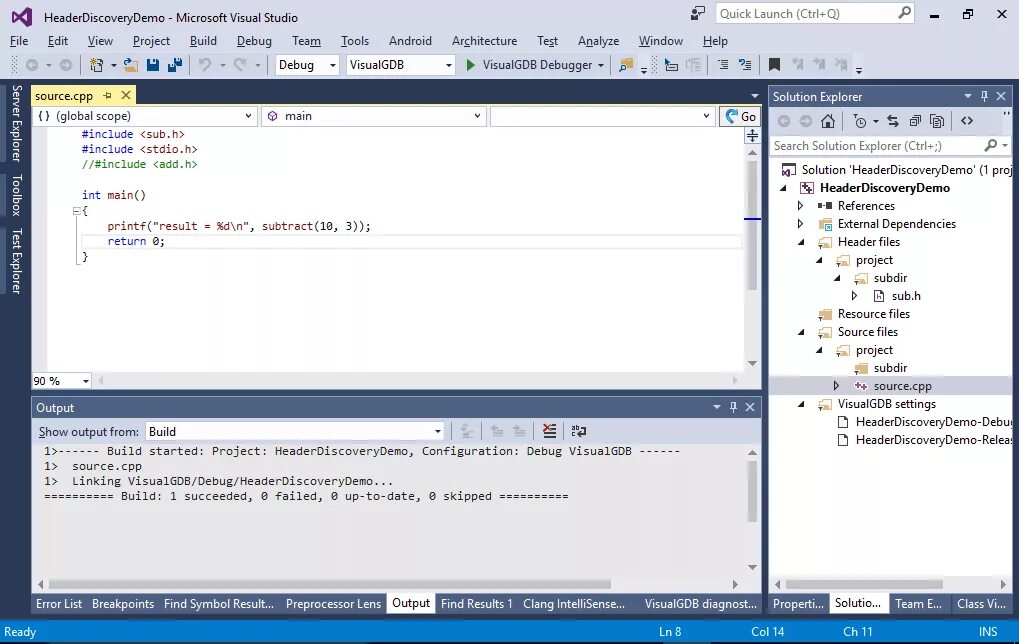Screen dimensions: 1019x644
Task: Collapse the main function outlining box
Action: click(x=76, y=211)
